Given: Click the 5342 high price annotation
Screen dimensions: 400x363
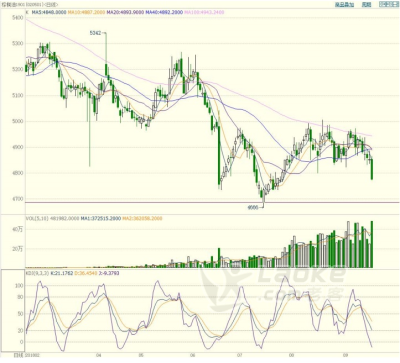Looking at the screenshot, I should [95, 33].
